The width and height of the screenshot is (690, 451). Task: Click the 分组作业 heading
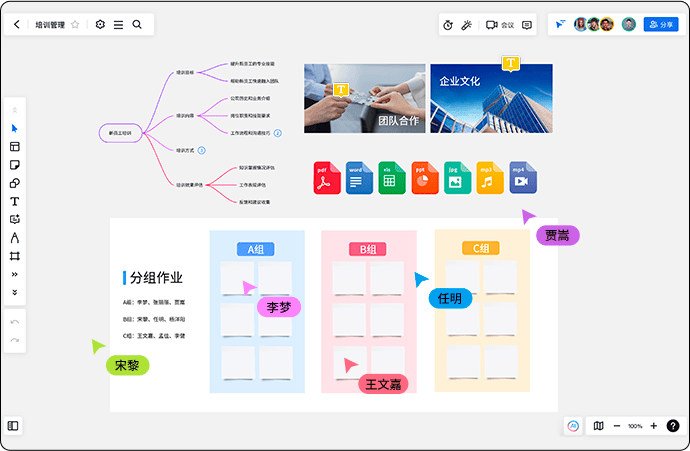156,278
